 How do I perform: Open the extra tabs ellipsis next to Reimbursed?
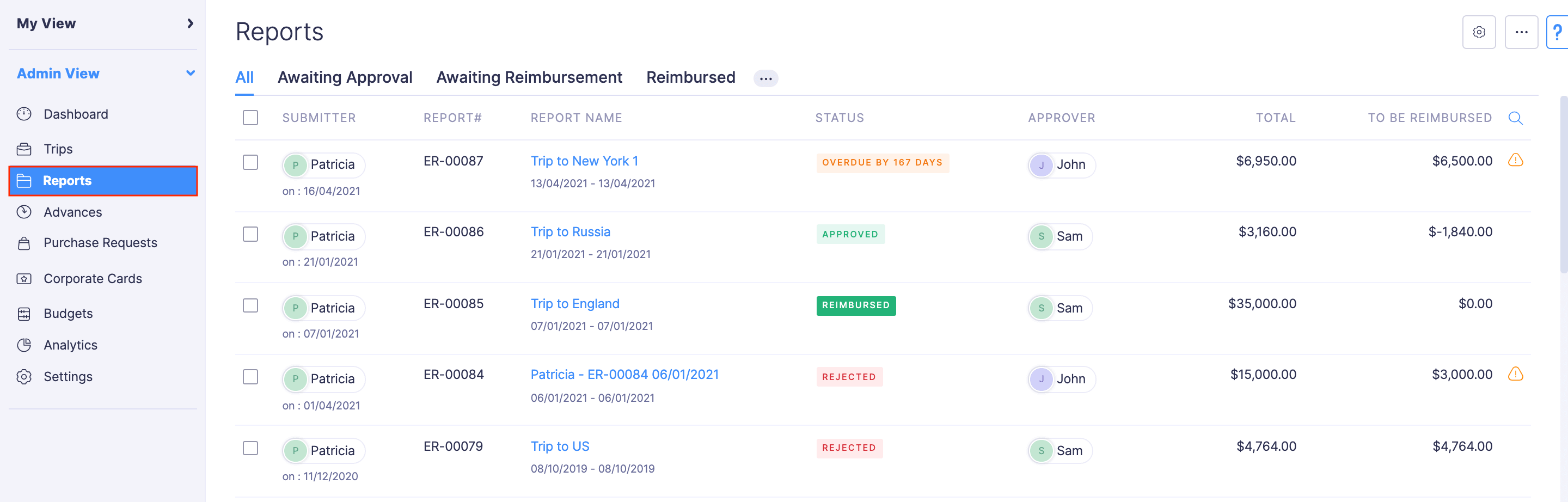(x=765, y=78)
